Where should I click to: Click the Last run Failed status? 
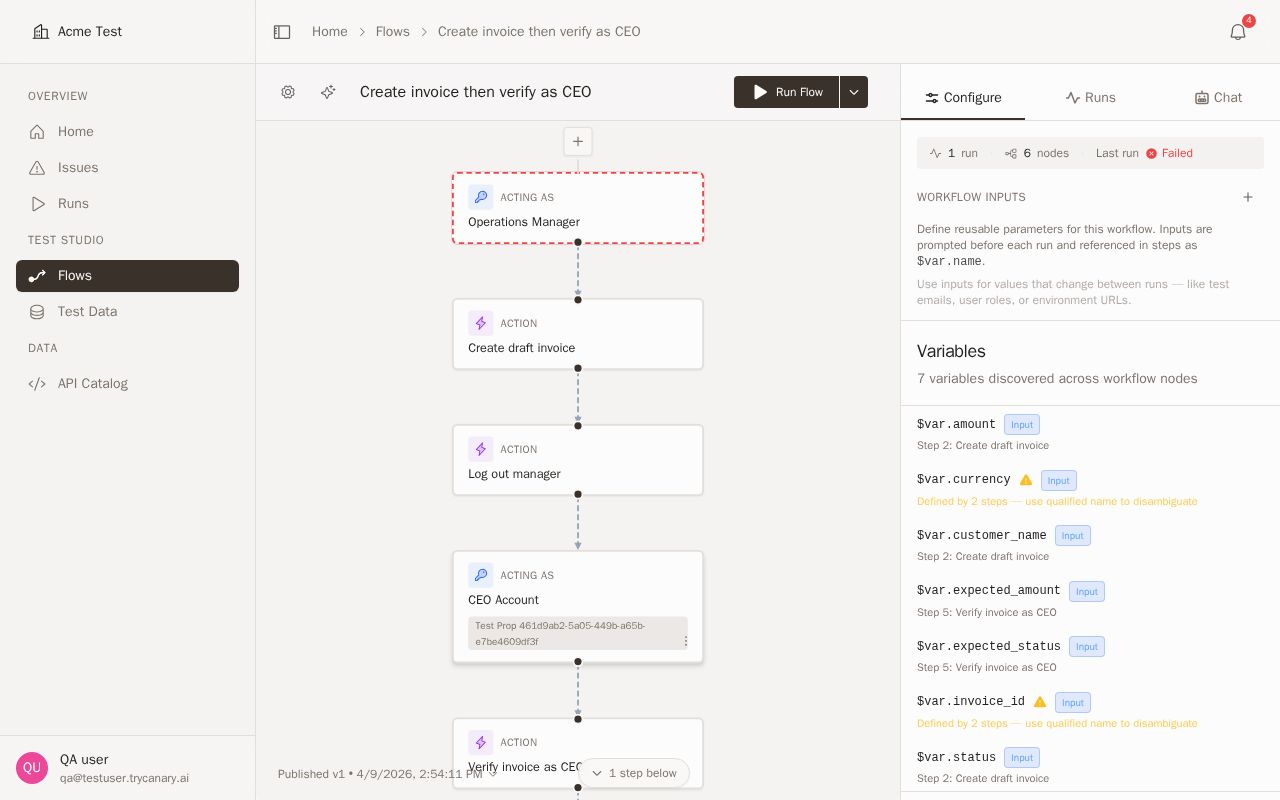[x=1144, y=153]
